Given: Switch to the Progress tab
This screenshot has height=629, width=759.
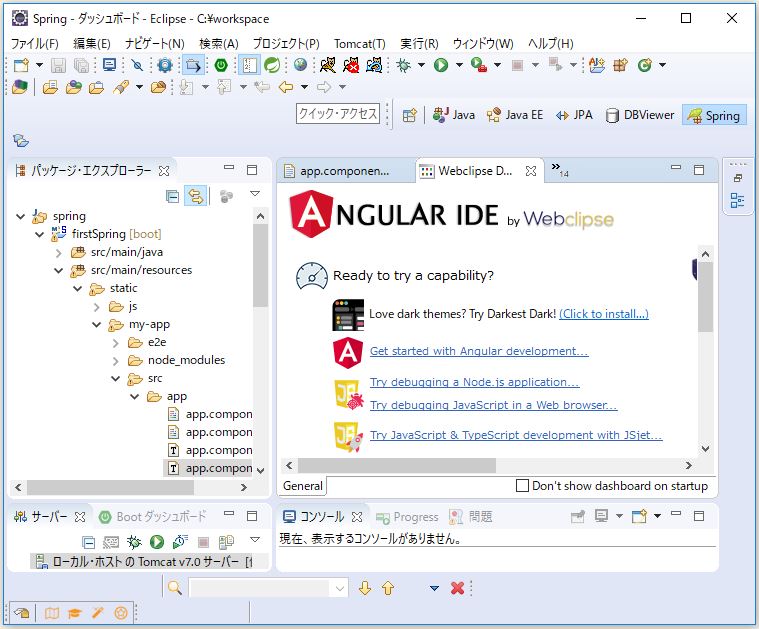Looking at the screenshot, I should point(408,517).
